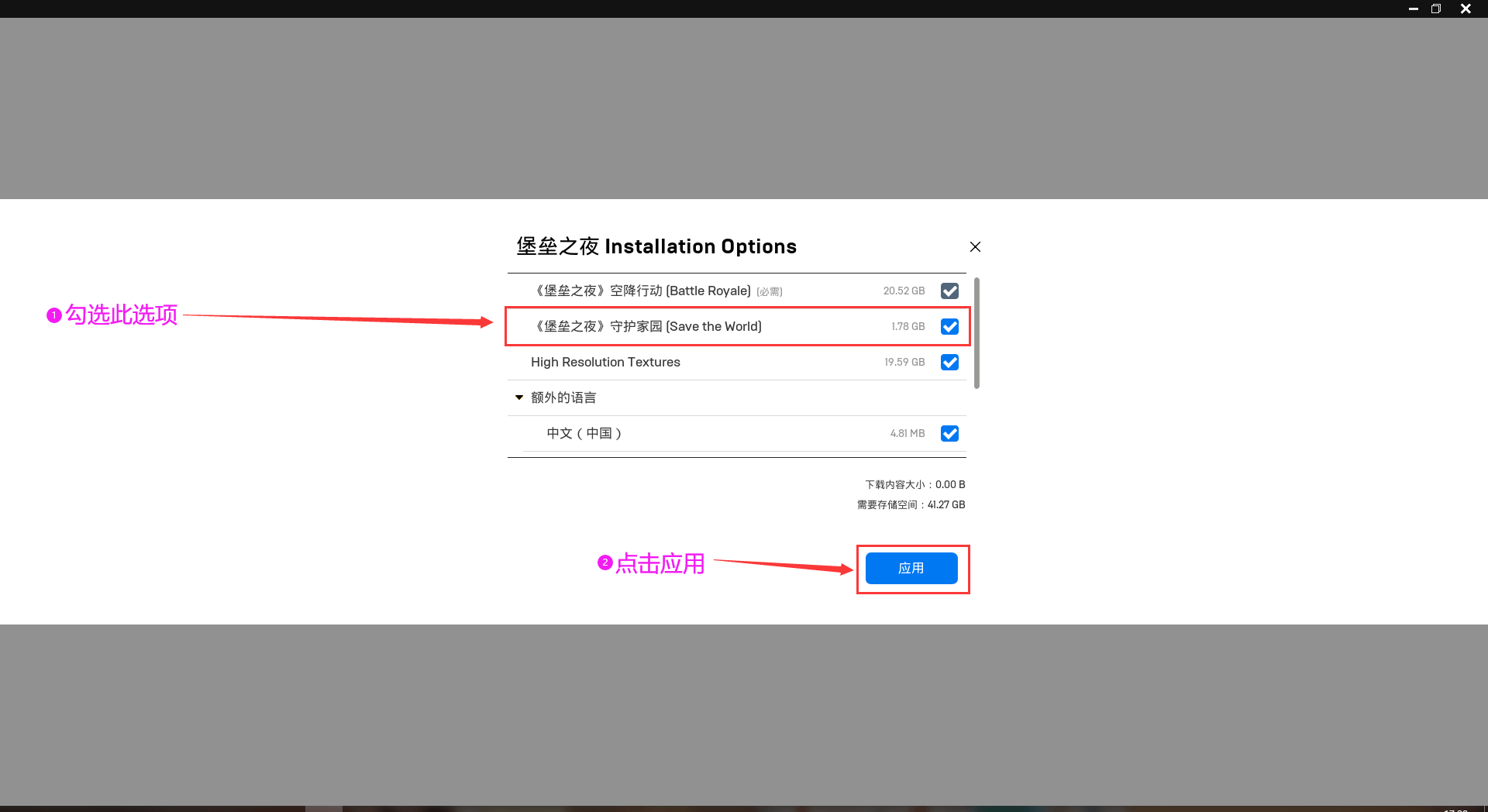Uncheck the Save the World checkbox

(x=949, y=326)
